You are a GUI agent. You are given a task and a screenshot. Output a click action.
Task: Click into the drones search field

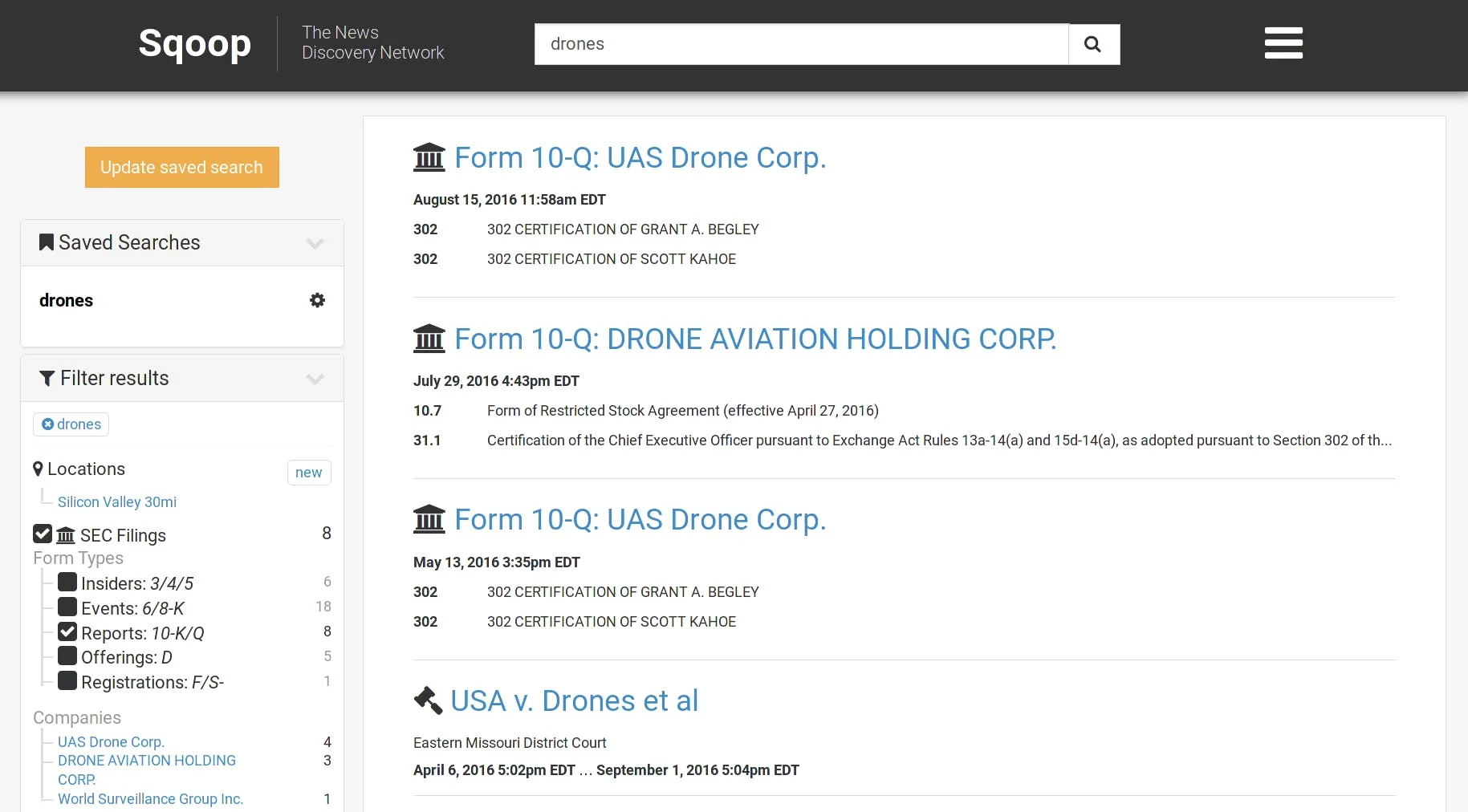800,44
